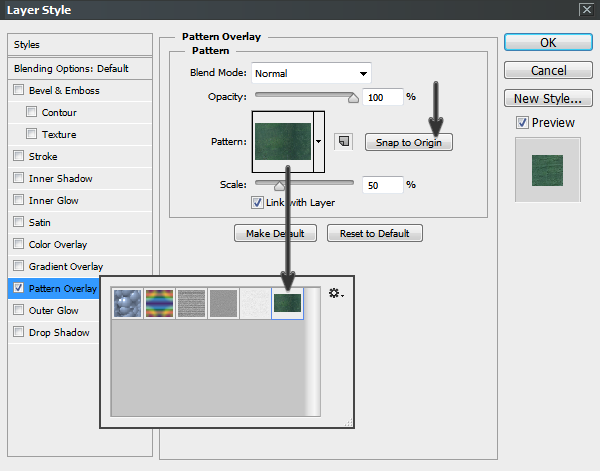The height and width of the screenshot is (471, 600).
Task: Open the Blend Mode dropdown
Action: [310, 73]
